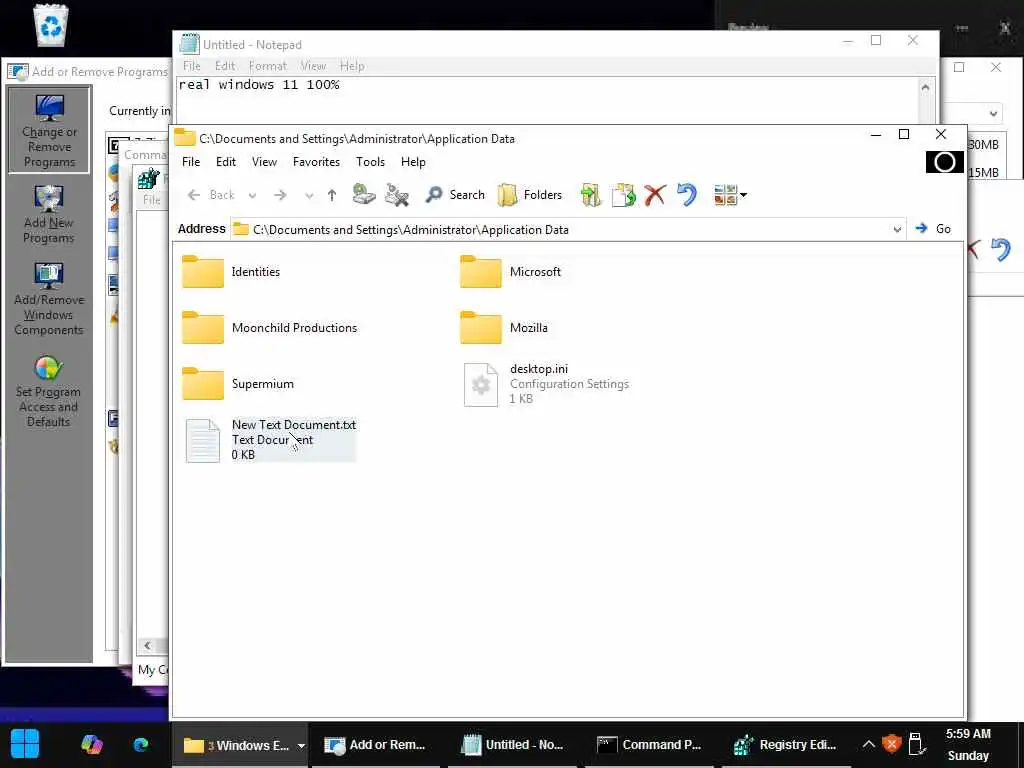Click Add/Remove Windows Components icon
Image resolution: width=1024 pixels, height=768 pixels.
(49, 300)
